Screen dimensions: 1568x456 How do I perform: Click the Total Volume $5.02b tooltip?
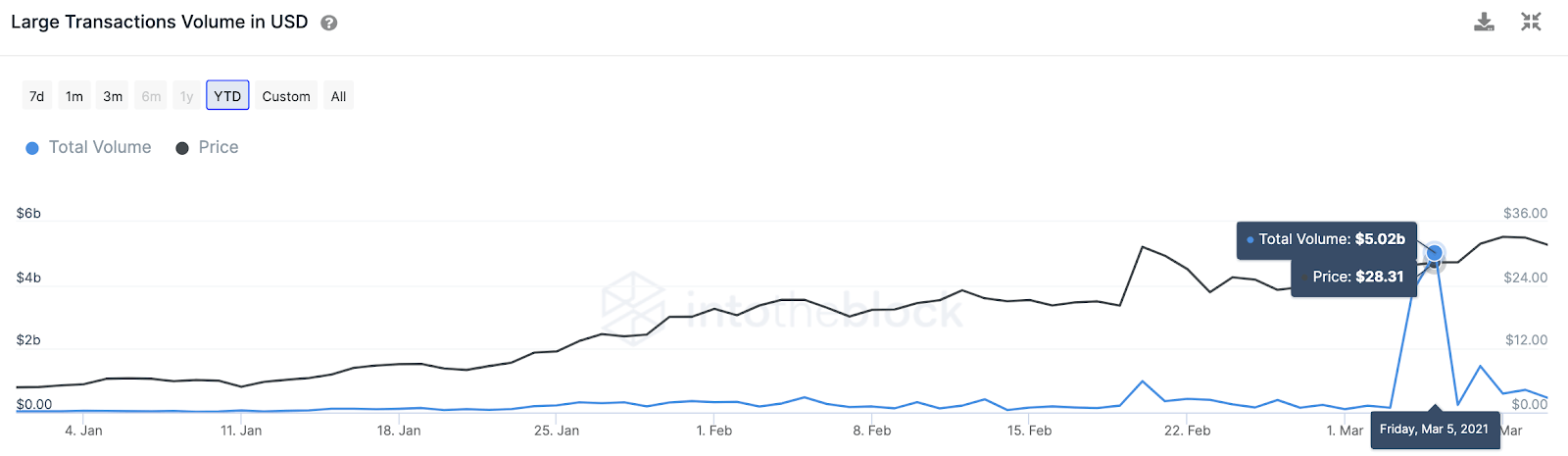coord(1327,239)
